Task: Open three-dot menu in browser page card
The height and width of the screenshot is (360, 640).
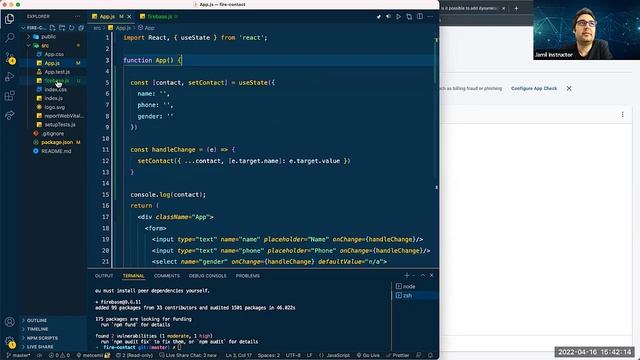Action: coord(622,115)
